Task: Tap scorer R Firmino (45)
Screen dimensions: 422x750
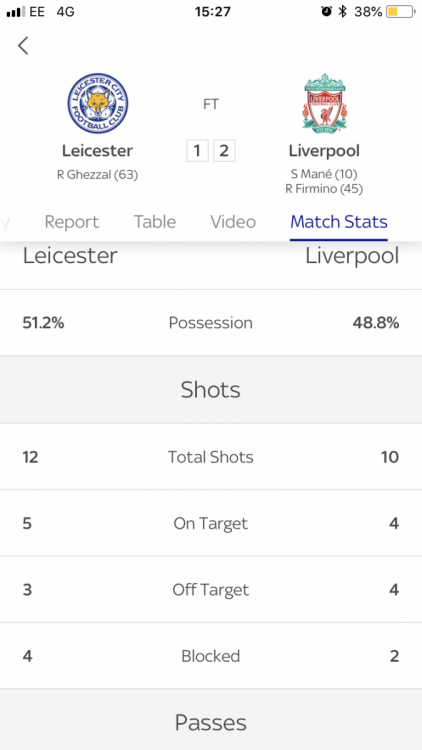Action: [x=324, y=189]
